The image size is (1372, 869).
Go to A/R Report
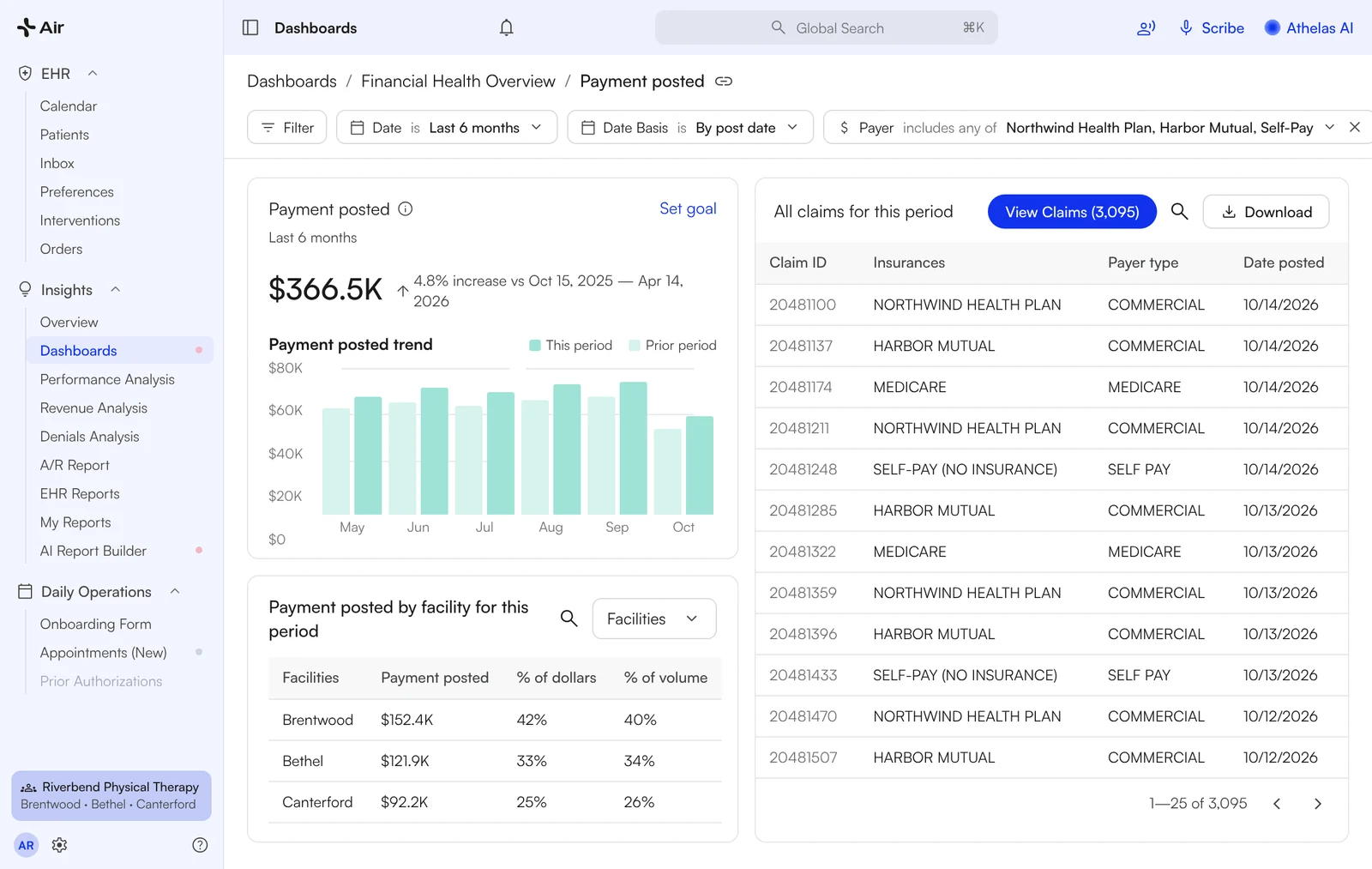75,465
